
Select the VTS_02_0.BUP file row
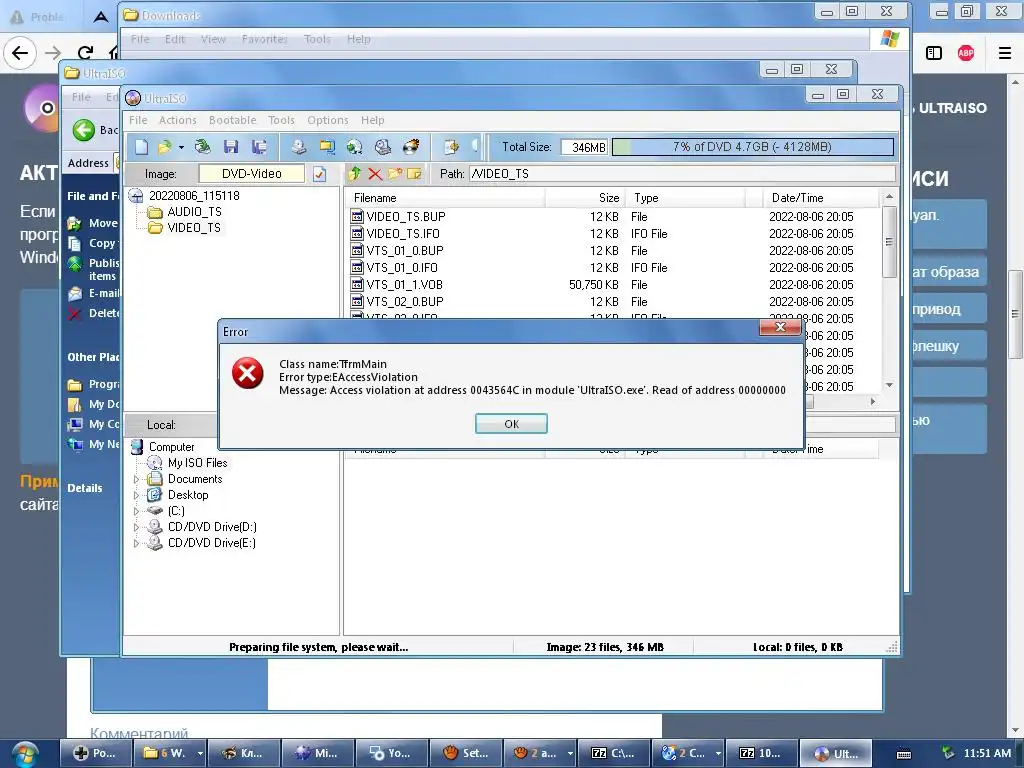614,302
